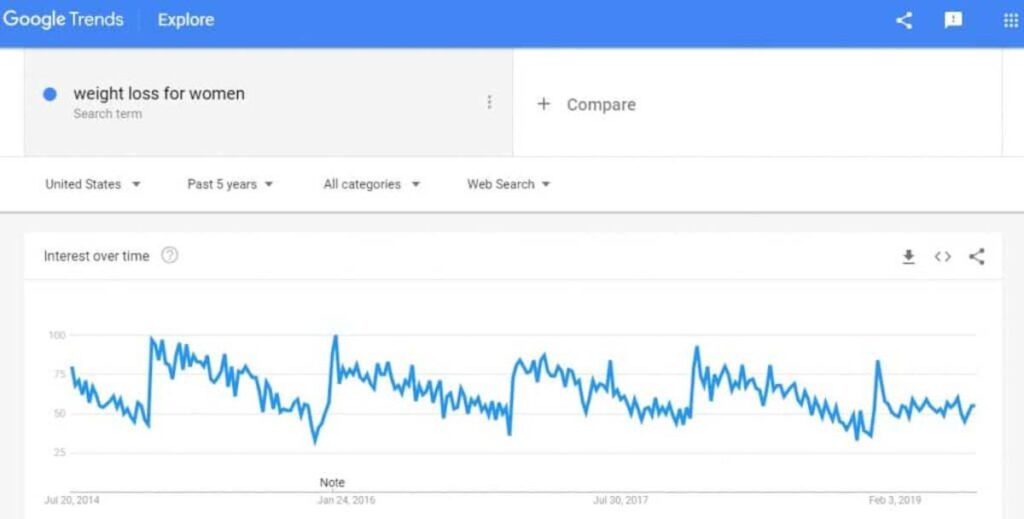
Task: Edit the weight loss for women term
Action: coord(159,93)
